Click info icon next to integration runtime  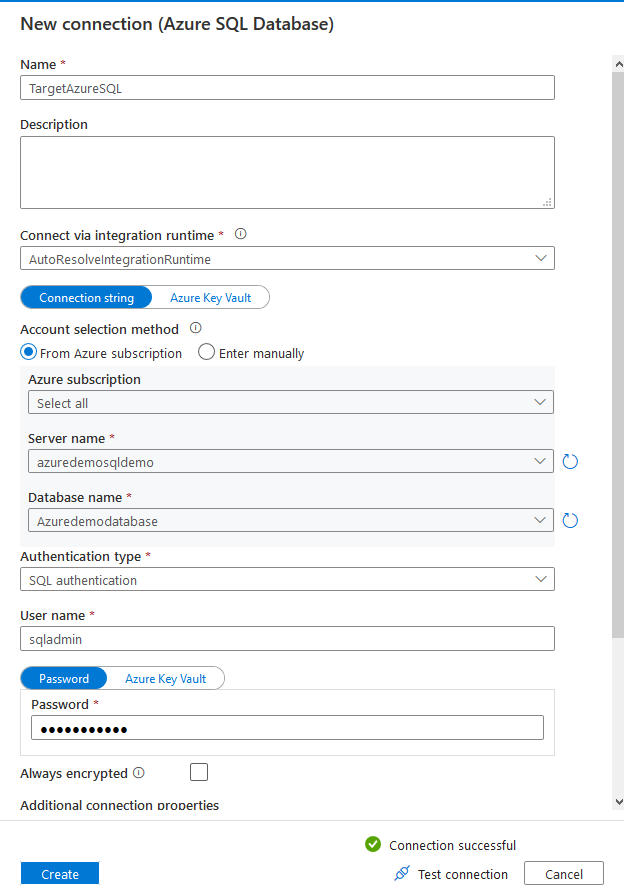[x=240, y=234]
